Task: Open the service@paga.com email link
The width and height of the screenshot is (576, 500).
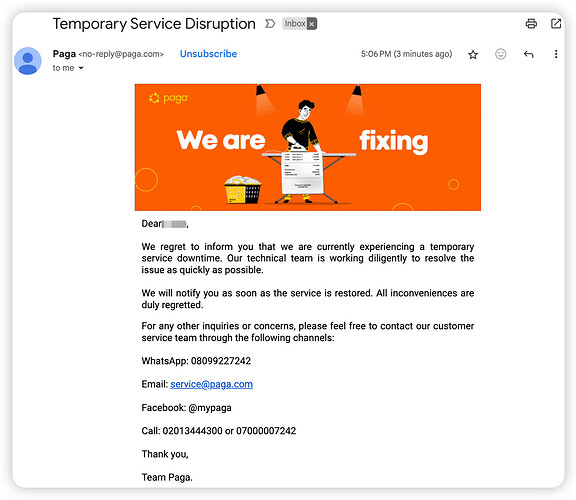Action: [x=212, y=384]
